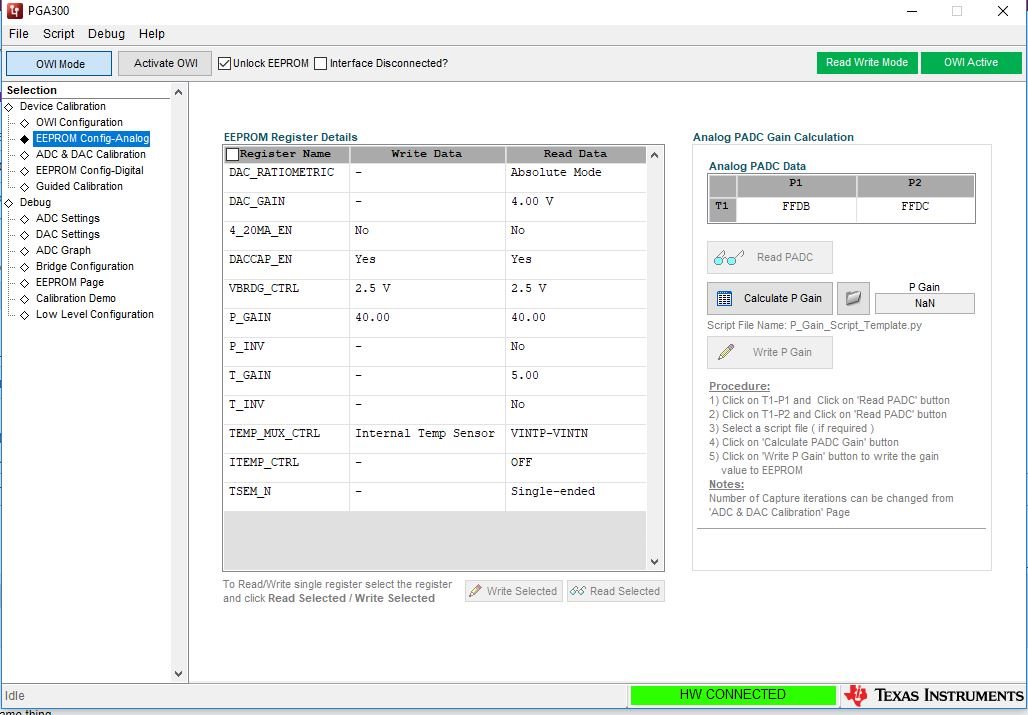Open Calibration Demo page

tap(75, 299)
